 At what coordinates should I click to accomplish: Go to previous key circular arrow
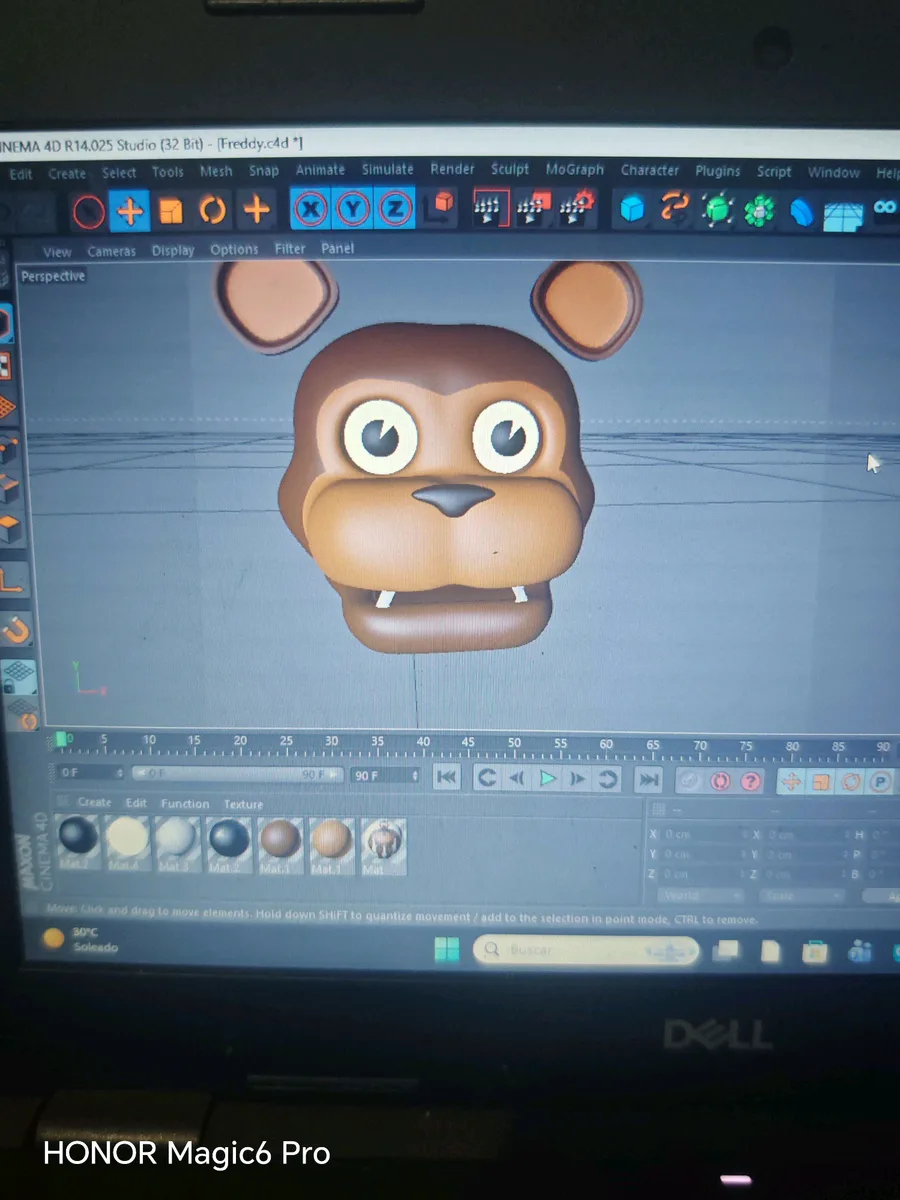pyautogui.click(x=486, y=777)
